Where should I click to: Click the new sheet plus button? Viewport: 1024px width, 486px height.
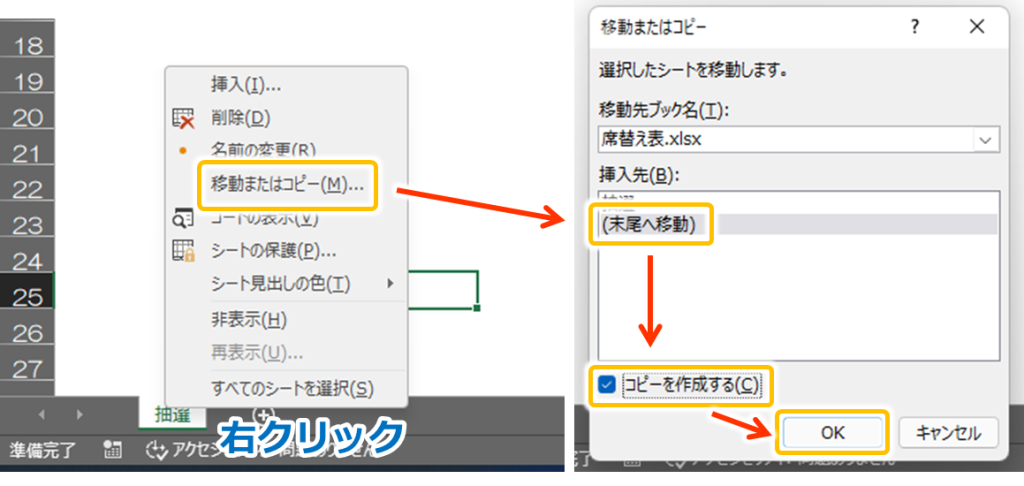point(264,414)
